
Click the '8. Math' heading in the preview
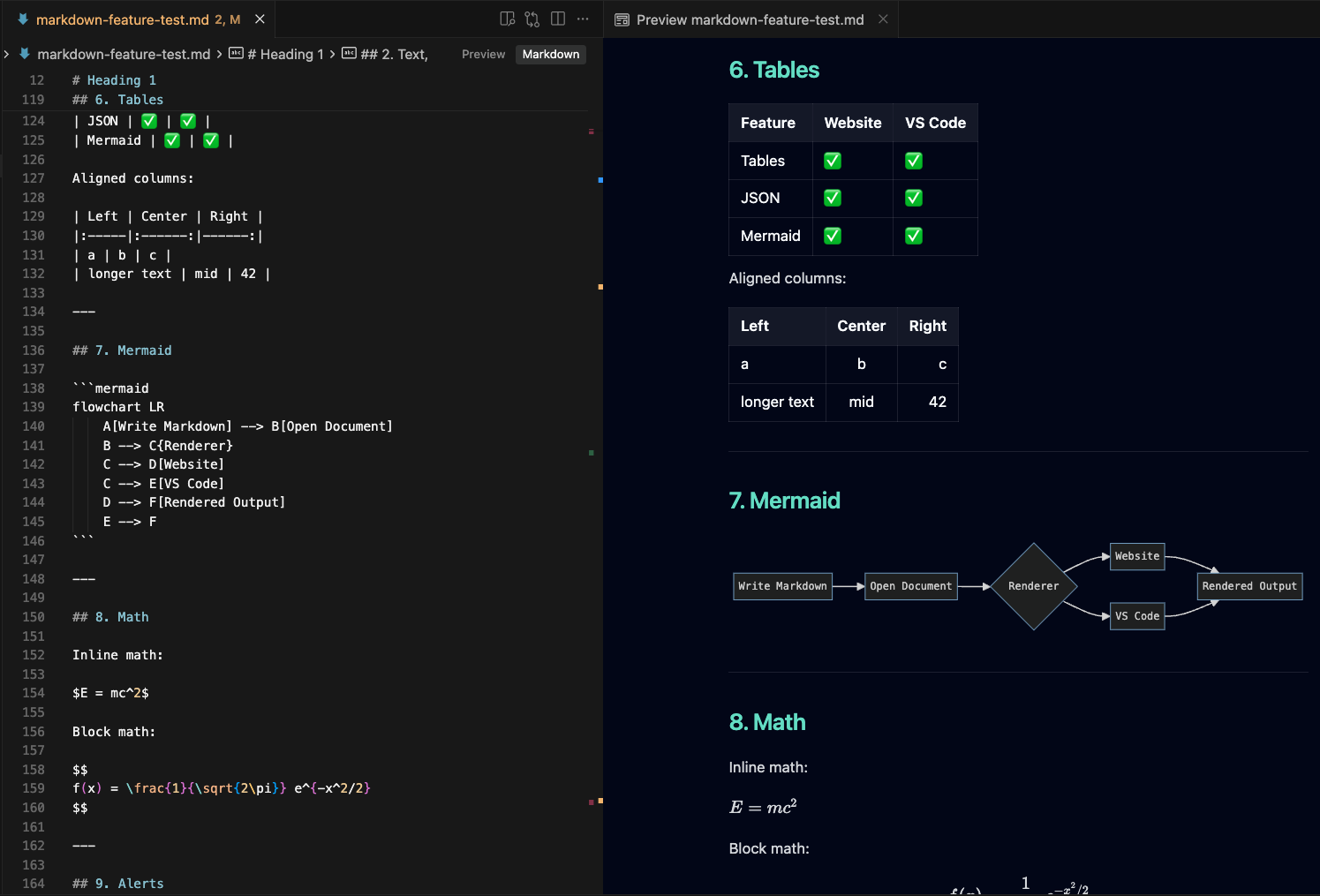click(767, 722)
